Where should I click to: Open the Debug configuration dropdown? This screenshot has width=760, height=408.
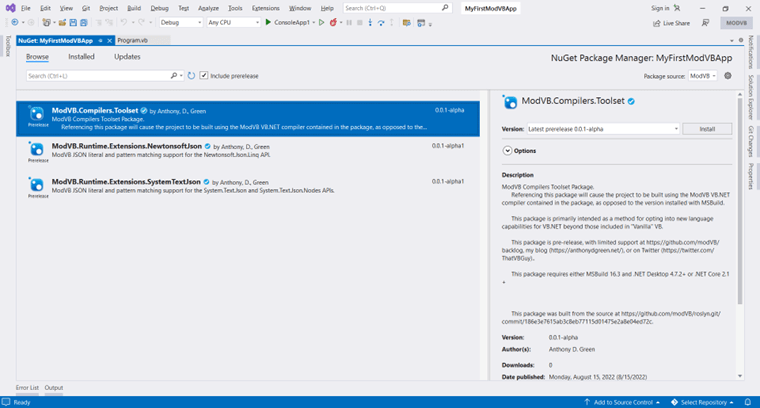pos(181,22)
